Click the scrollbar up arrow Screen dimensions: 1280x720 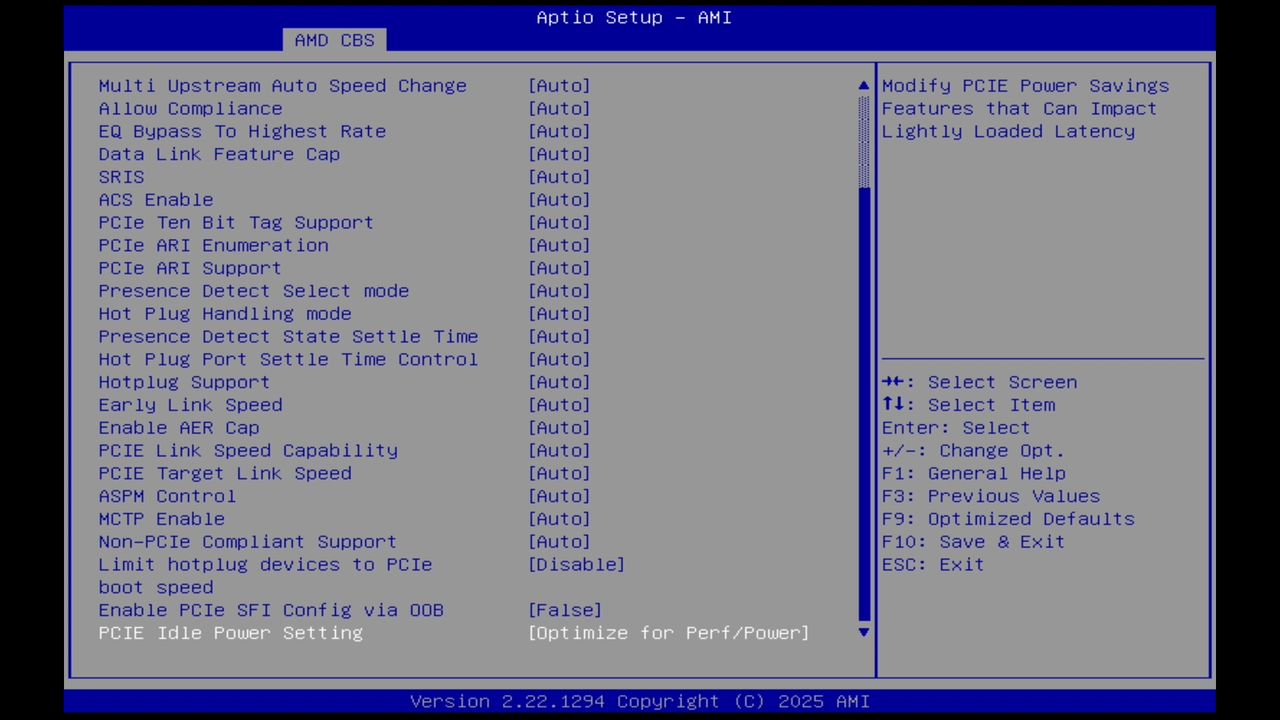click(862, 85)
